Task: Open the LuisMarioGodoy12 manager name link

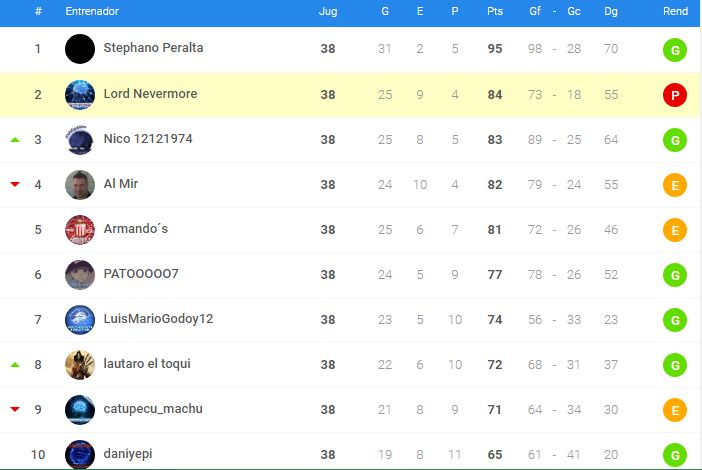Action: (x=158, y=319)
